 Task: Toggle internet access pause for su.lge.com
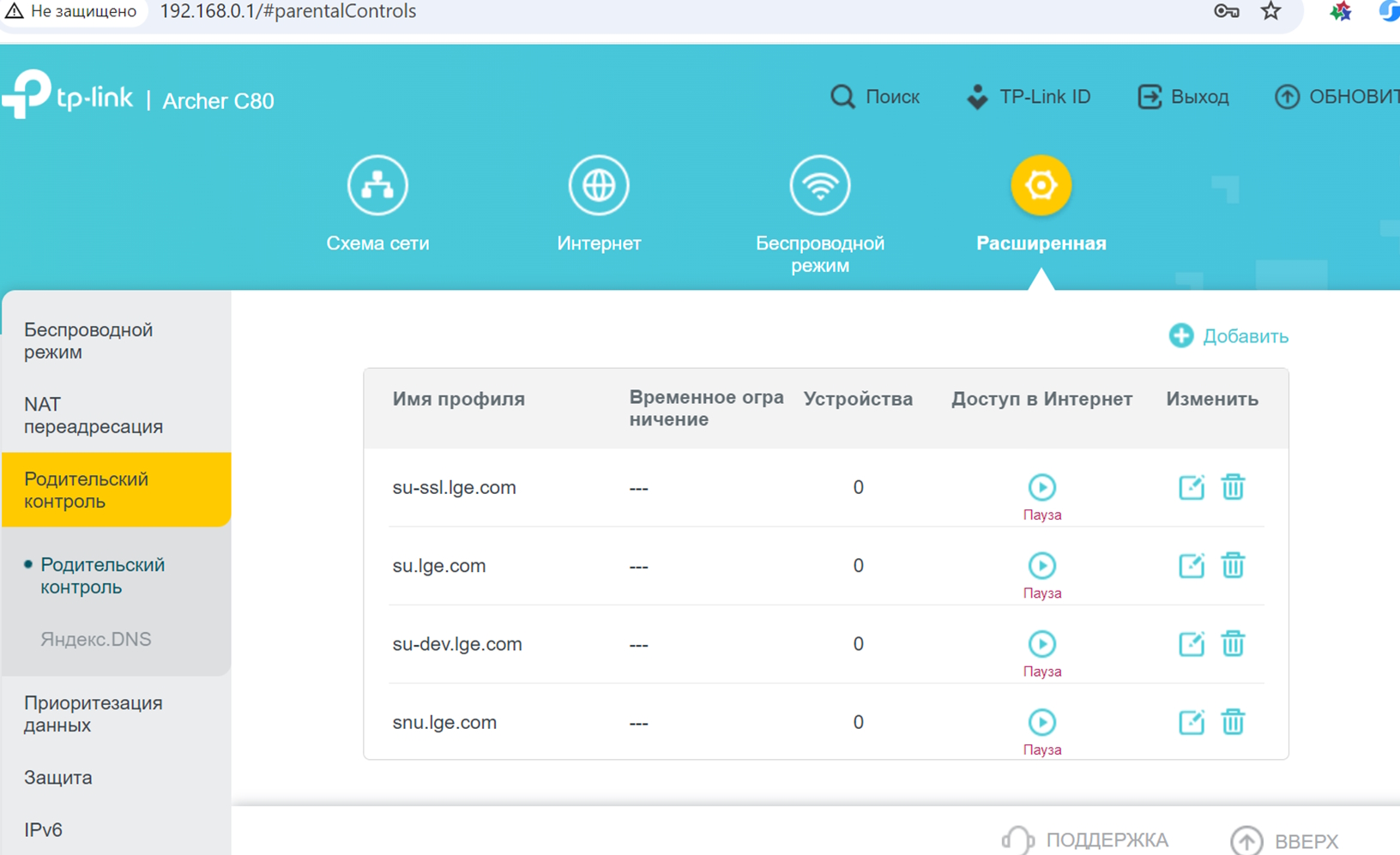pos(1041,566)
